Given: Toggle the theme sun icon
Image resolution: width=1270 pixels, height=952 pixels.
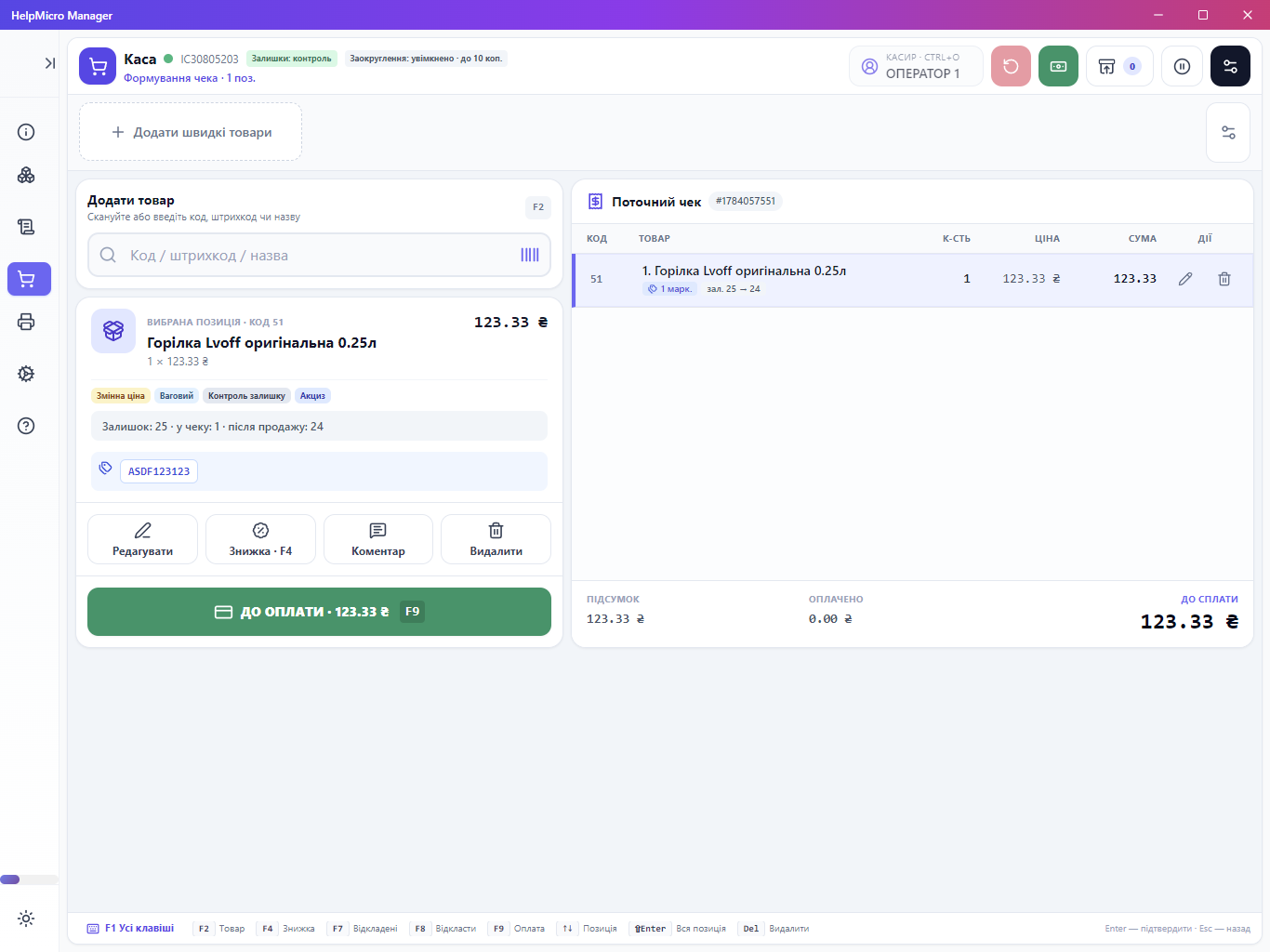Looking at the screenshot, I should pos(26,919).
